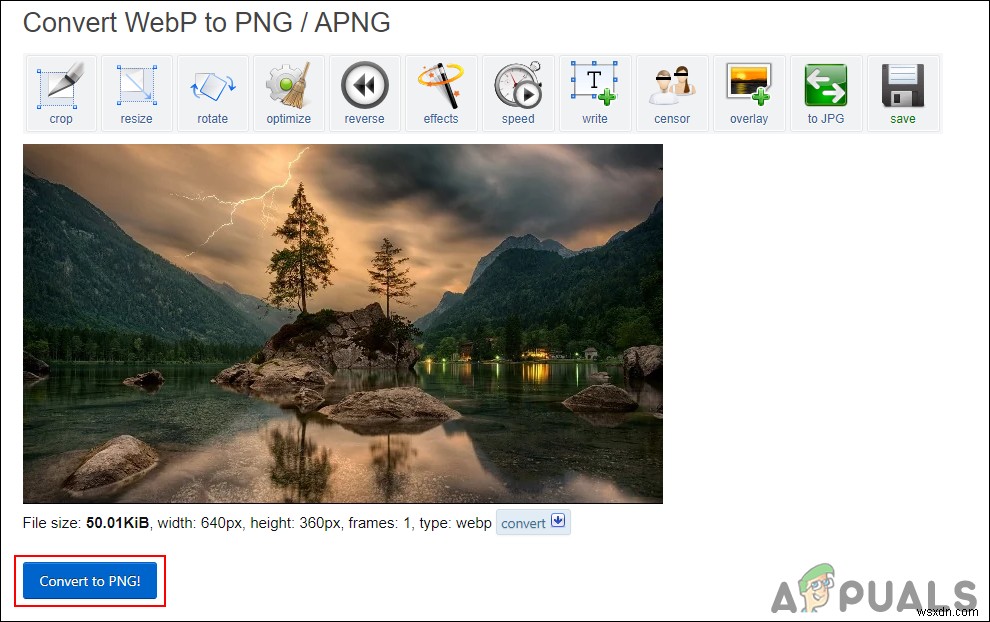This screenshot has width=990, height=622.
Task: Click the to JPG conversion icon
Action: (x=826, y=92)
